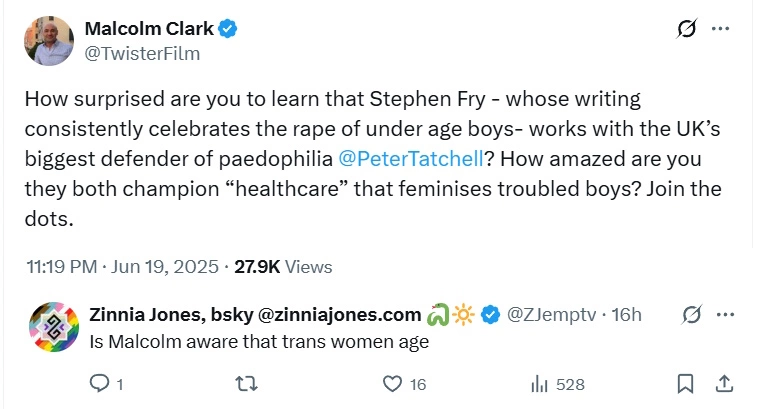The width and height of the screenshot is (770, 409).
Task: Open the 27.9K Views count
Action: point(283,267)
